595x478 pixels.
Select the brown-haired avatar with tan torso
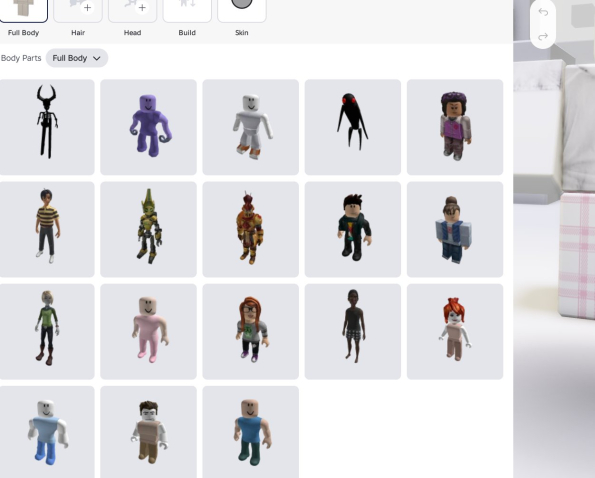(x=148, y=432)
